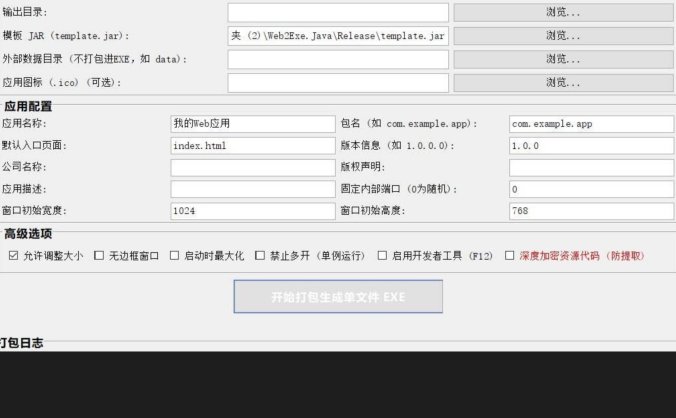Click the 输出目录 label

tap(25, 12)
